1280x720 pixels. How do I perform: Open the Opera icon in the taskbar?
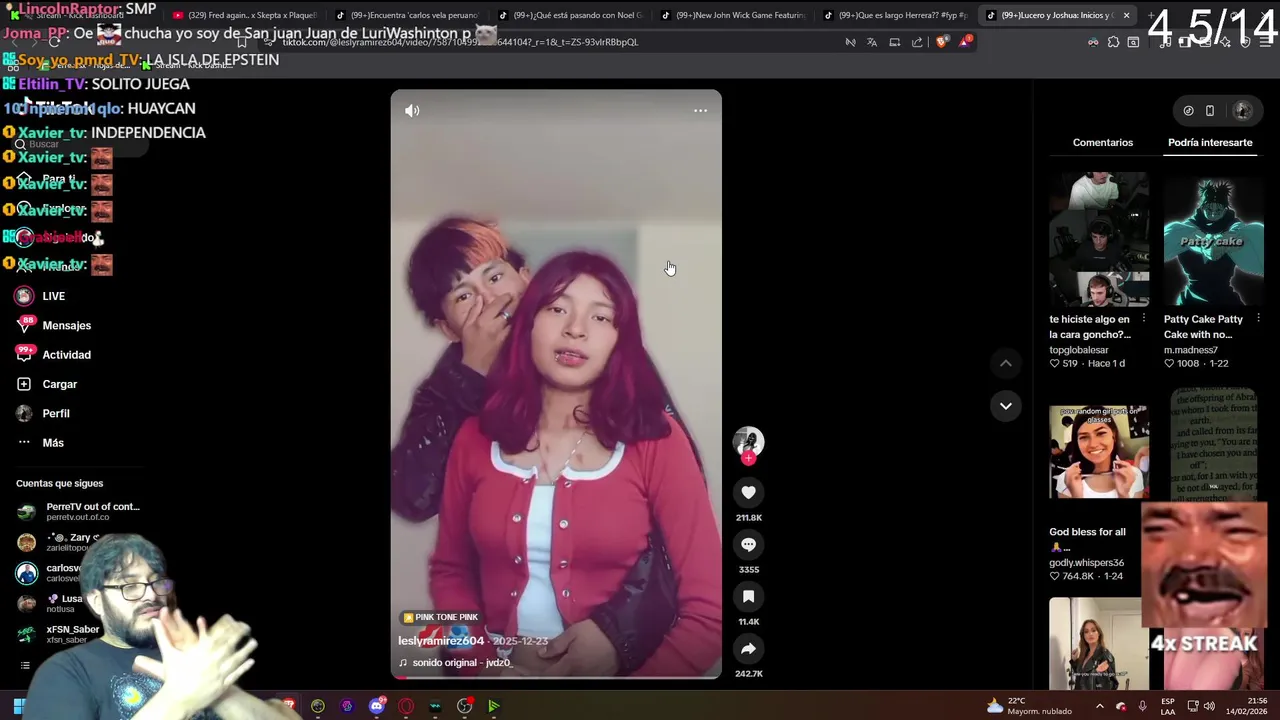[405, 706]
